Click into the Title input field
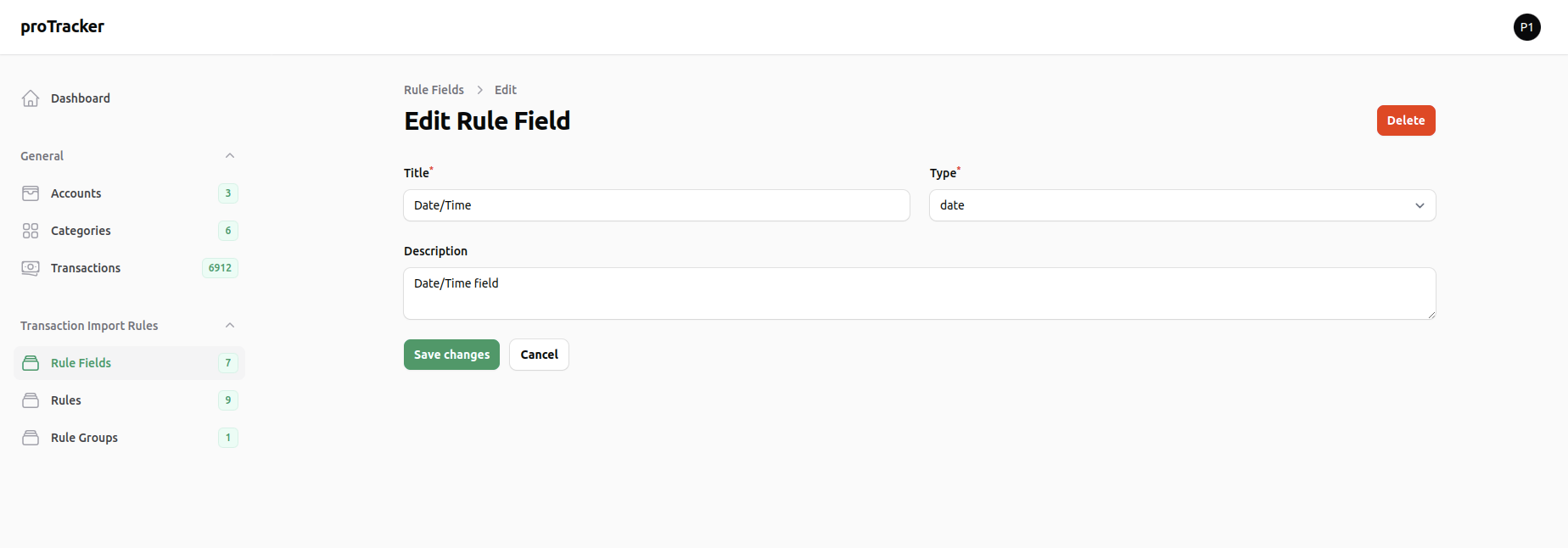This screenshot has width=1568, height=548. click(656, 205)
